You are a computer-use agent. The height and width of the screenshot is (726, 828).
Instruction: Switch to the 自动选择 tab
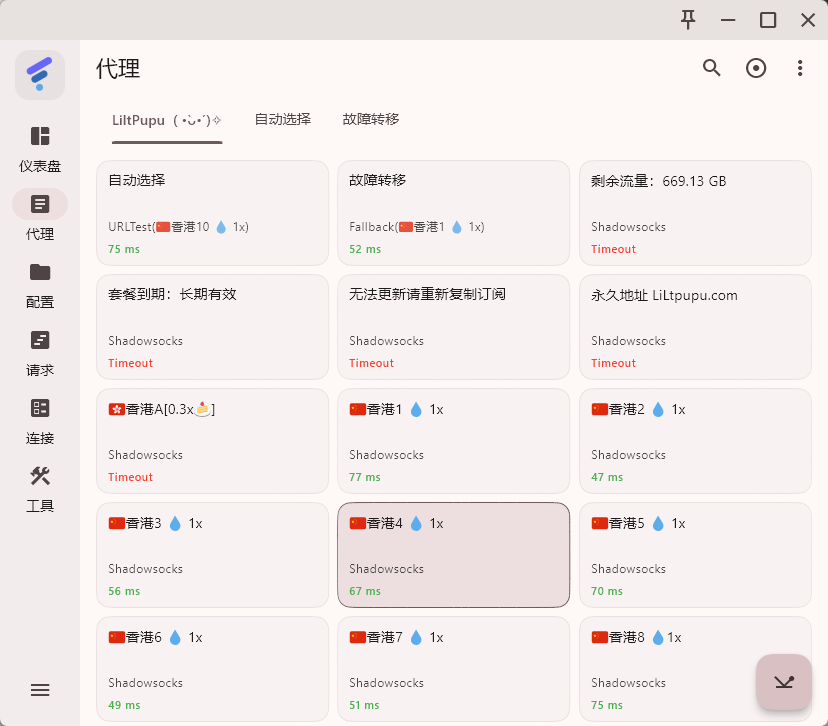coord(282,119)
